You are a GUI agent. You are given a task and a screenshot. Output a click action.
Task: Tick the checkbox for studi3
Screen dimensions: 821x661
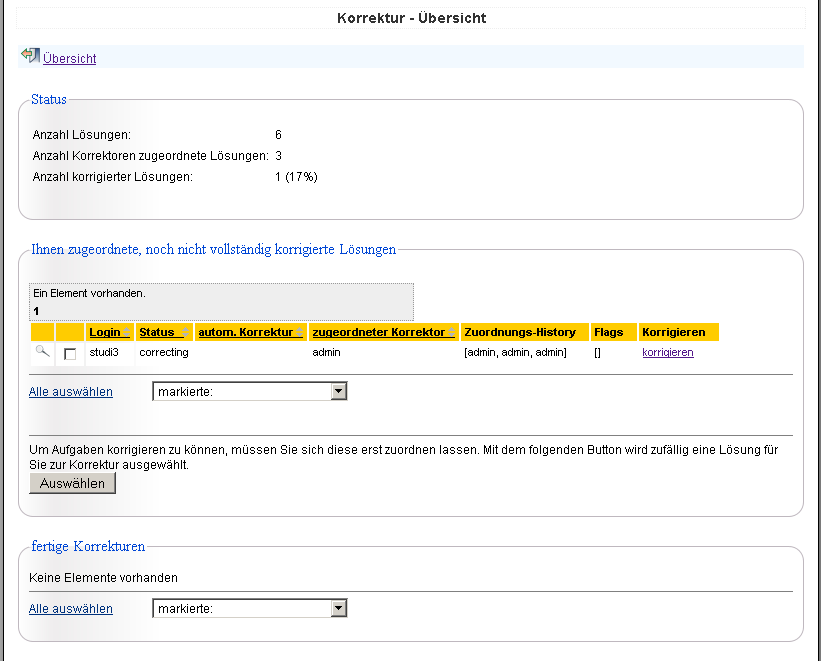pyautogui.click(x=70, y=354)
